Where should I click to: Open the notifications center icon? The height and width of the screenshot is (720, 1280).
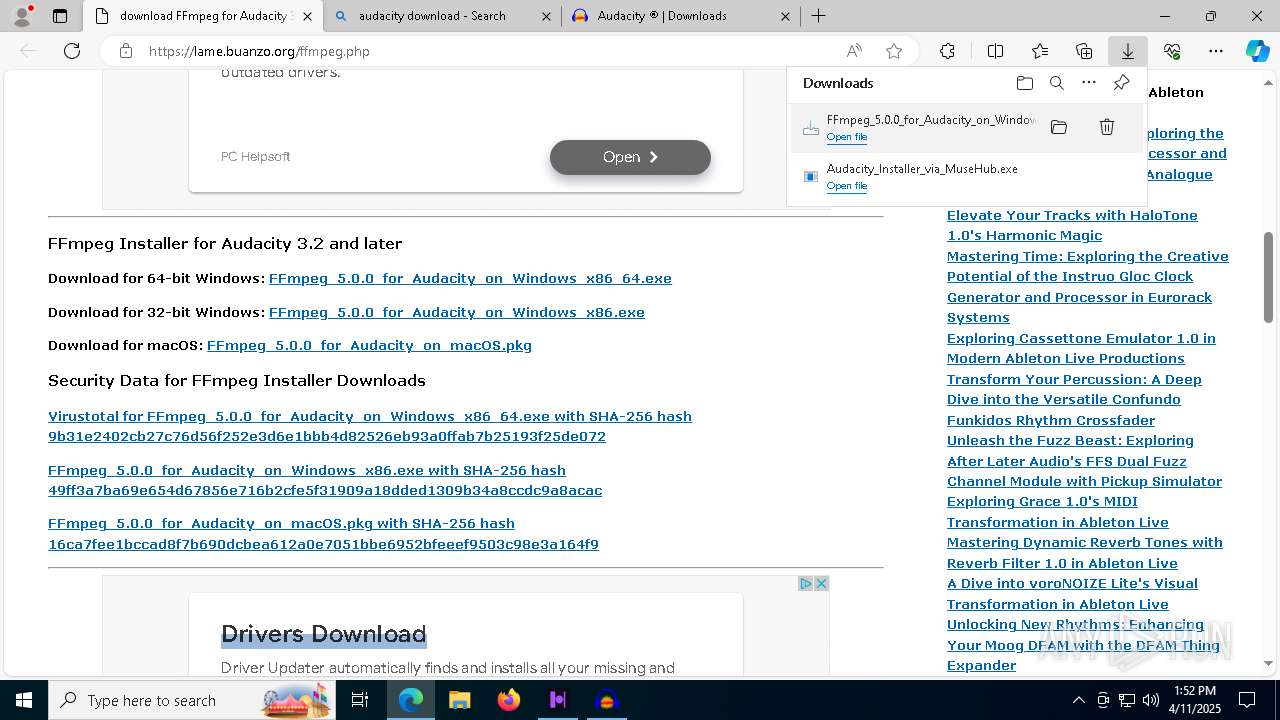point(1247,700)
